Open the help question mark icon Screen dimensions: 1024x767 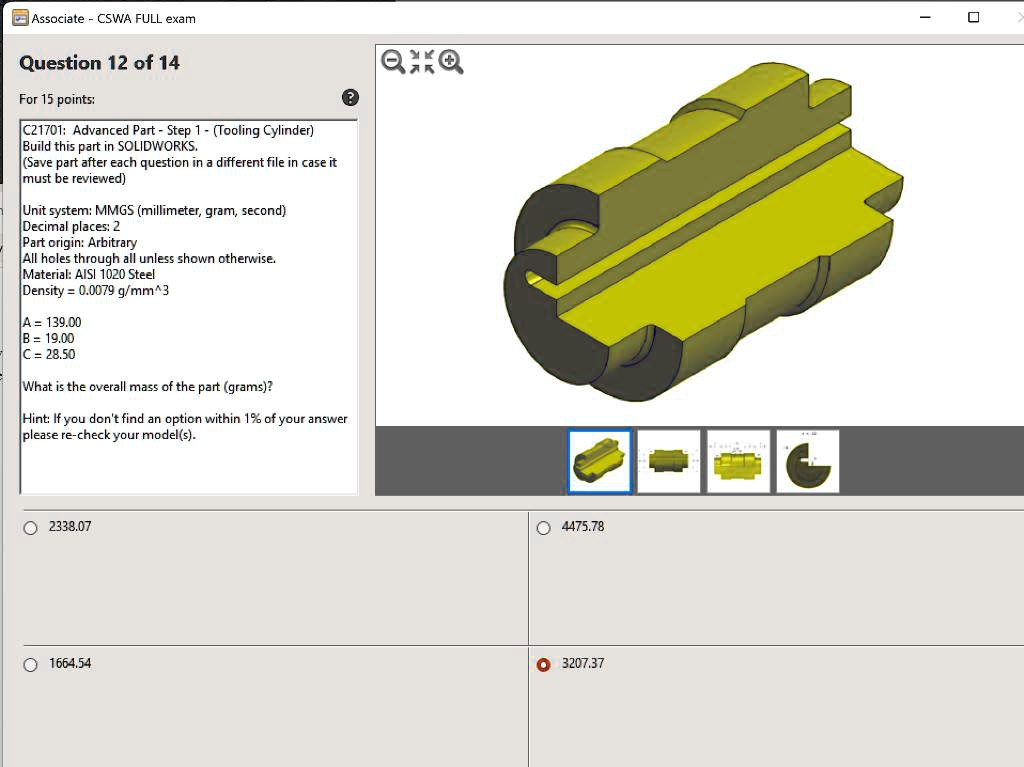pyautogui.click(x=350, y=97)
